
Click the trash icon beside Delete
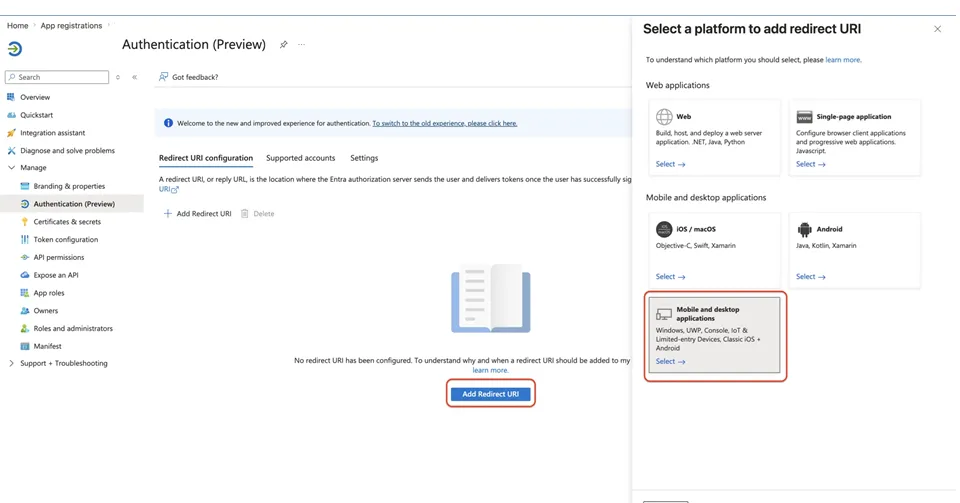click(244, 214)
